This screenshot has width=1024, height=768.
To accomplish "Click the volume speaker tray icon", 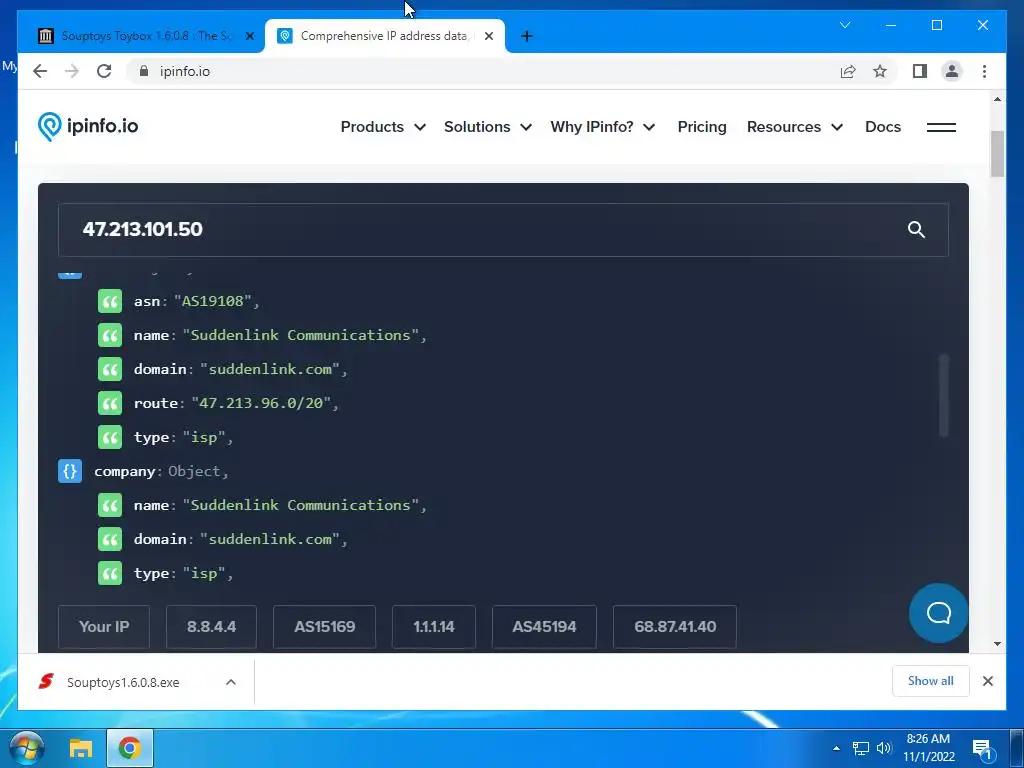I will [x=884, y=748].
